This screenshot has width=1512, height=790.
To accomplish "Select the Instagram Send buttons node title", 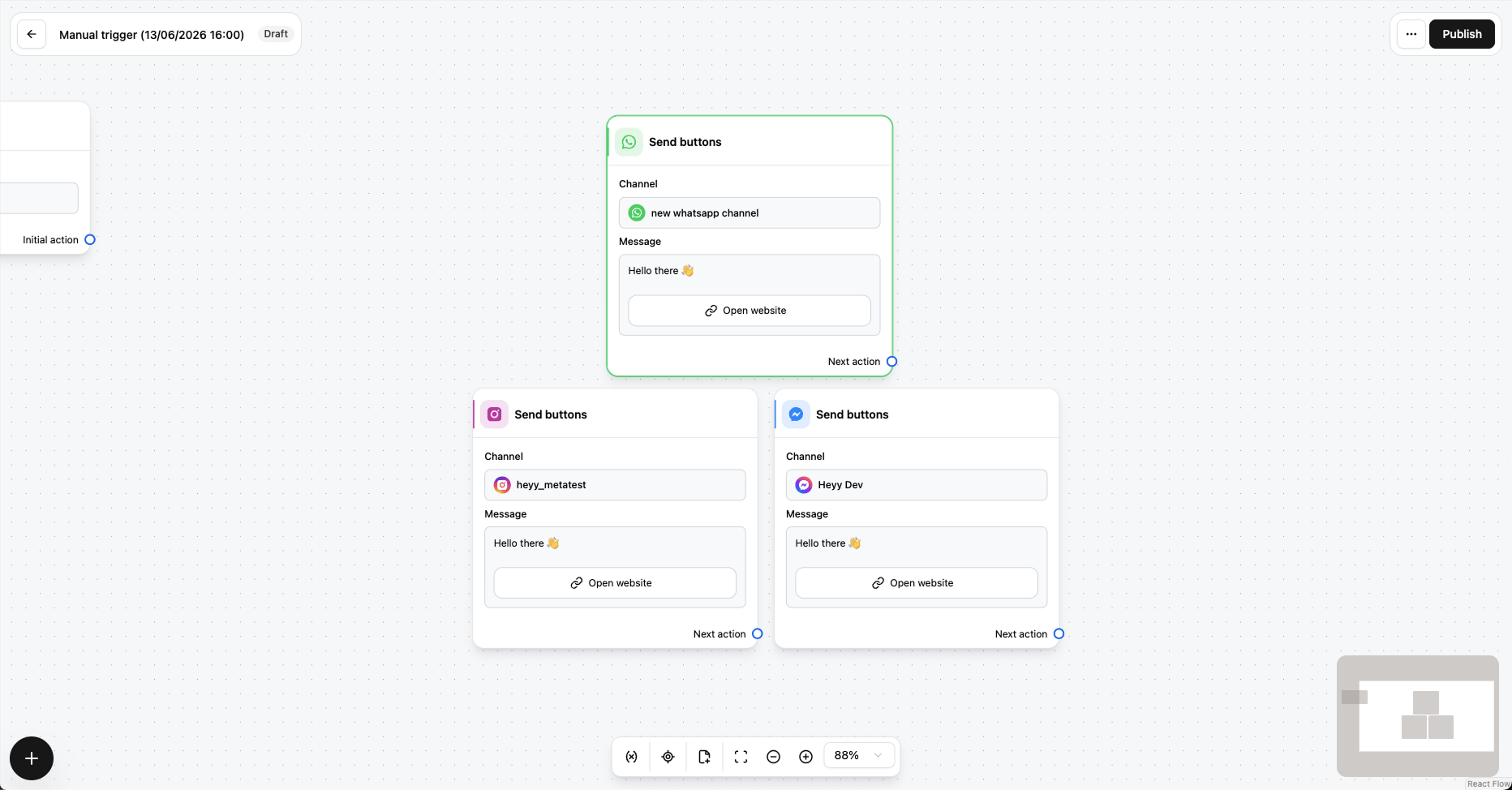I will click(550, 414).
